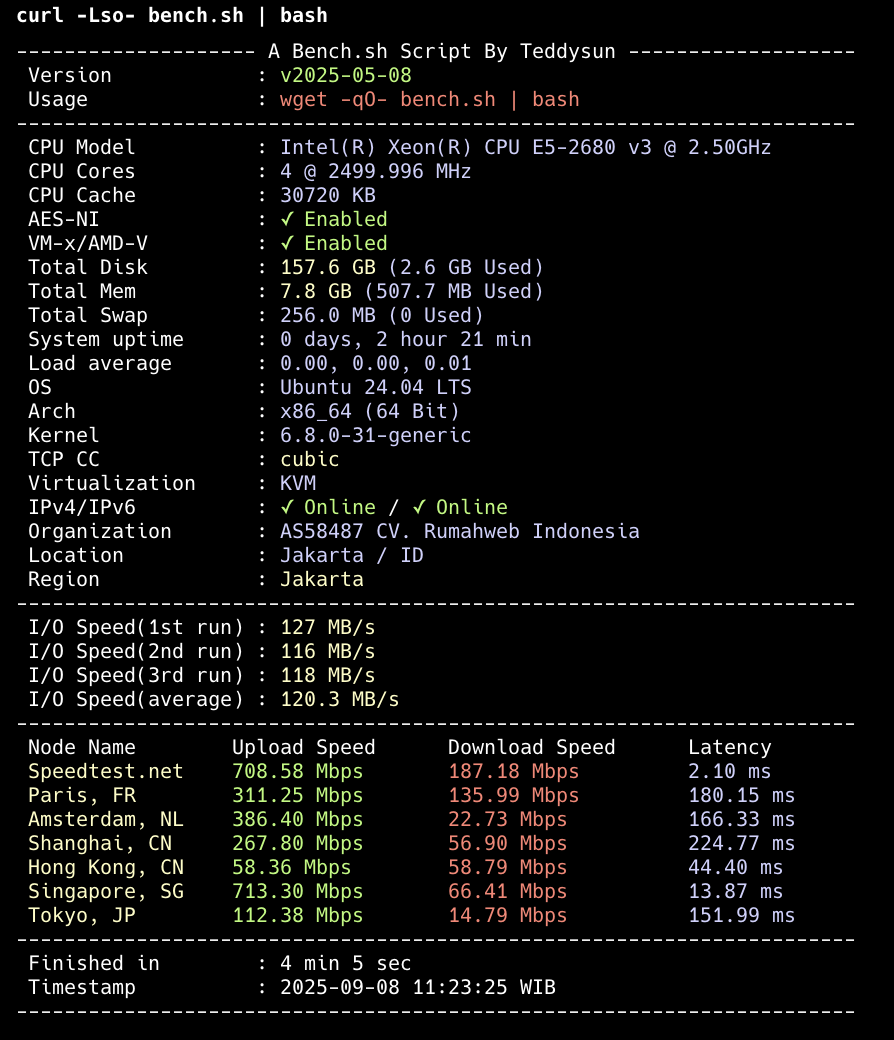Click the curl -Lso- bench.sh command line
Screen dimensions: 894x1040
[x=172, y=15]
